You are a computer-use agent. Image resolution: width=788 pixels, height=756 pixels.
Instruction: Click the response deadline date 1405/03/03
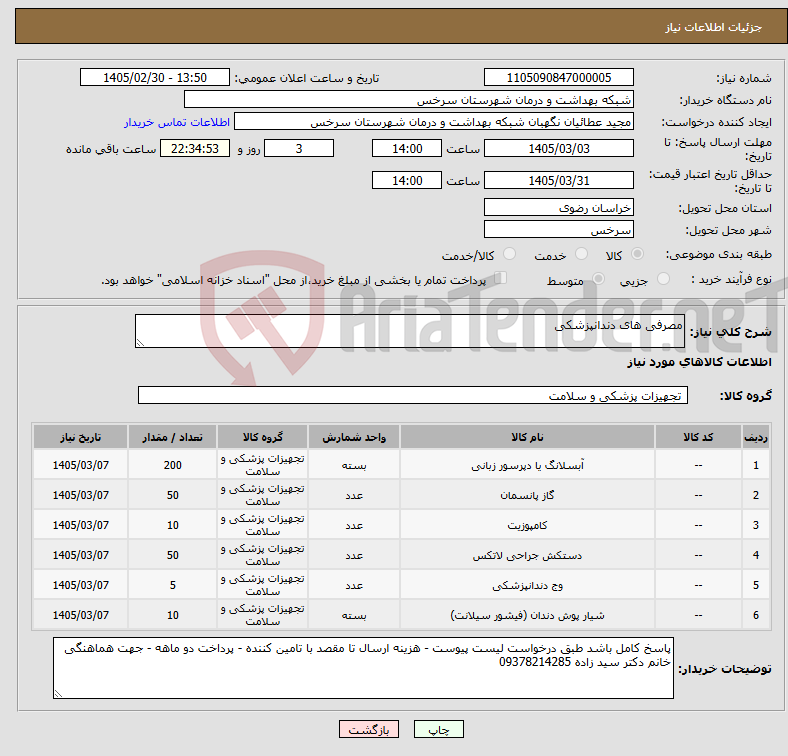(558, 148)
